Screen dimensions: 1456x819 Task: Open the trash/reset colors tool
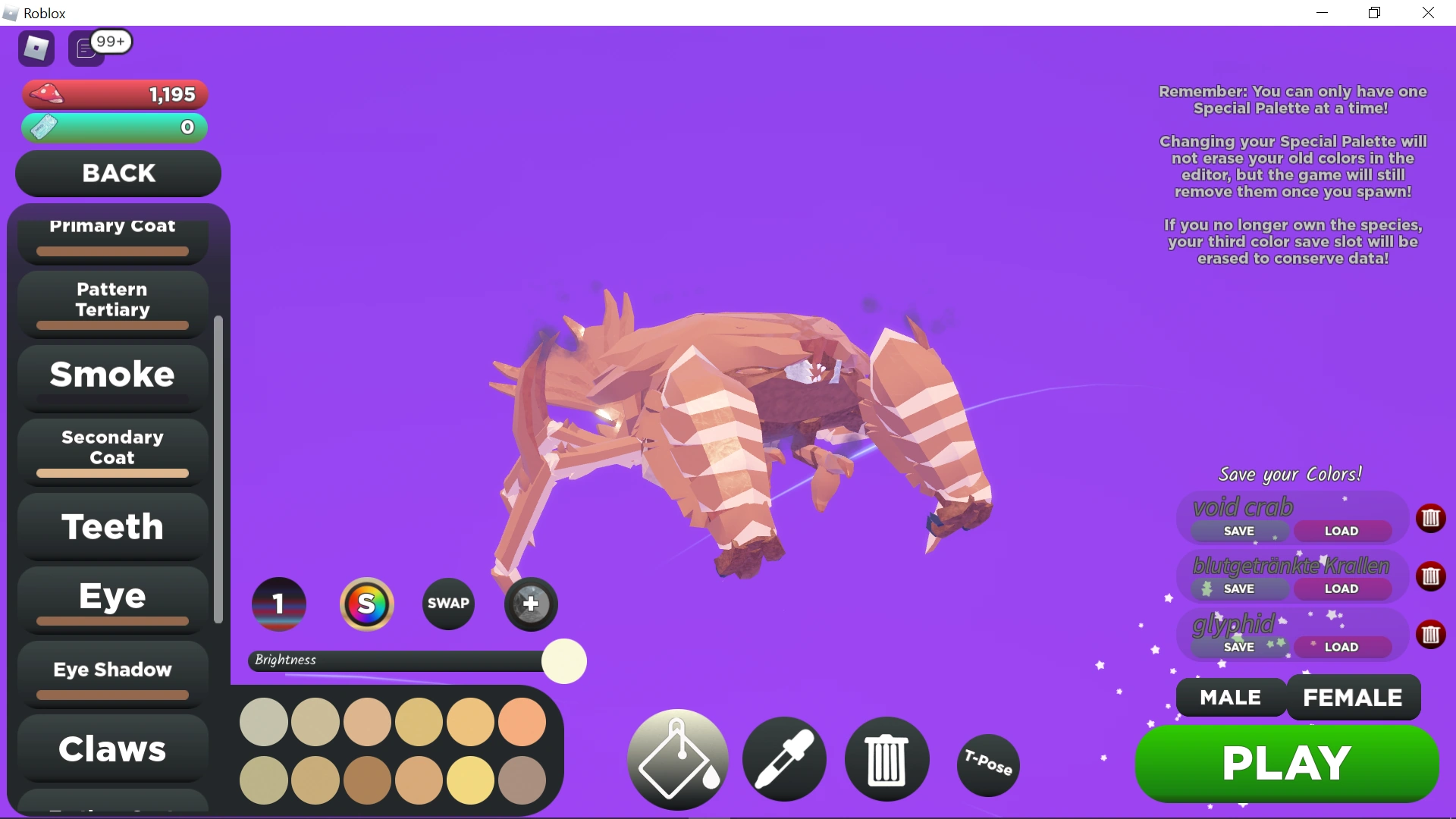[x=886, y=758]
